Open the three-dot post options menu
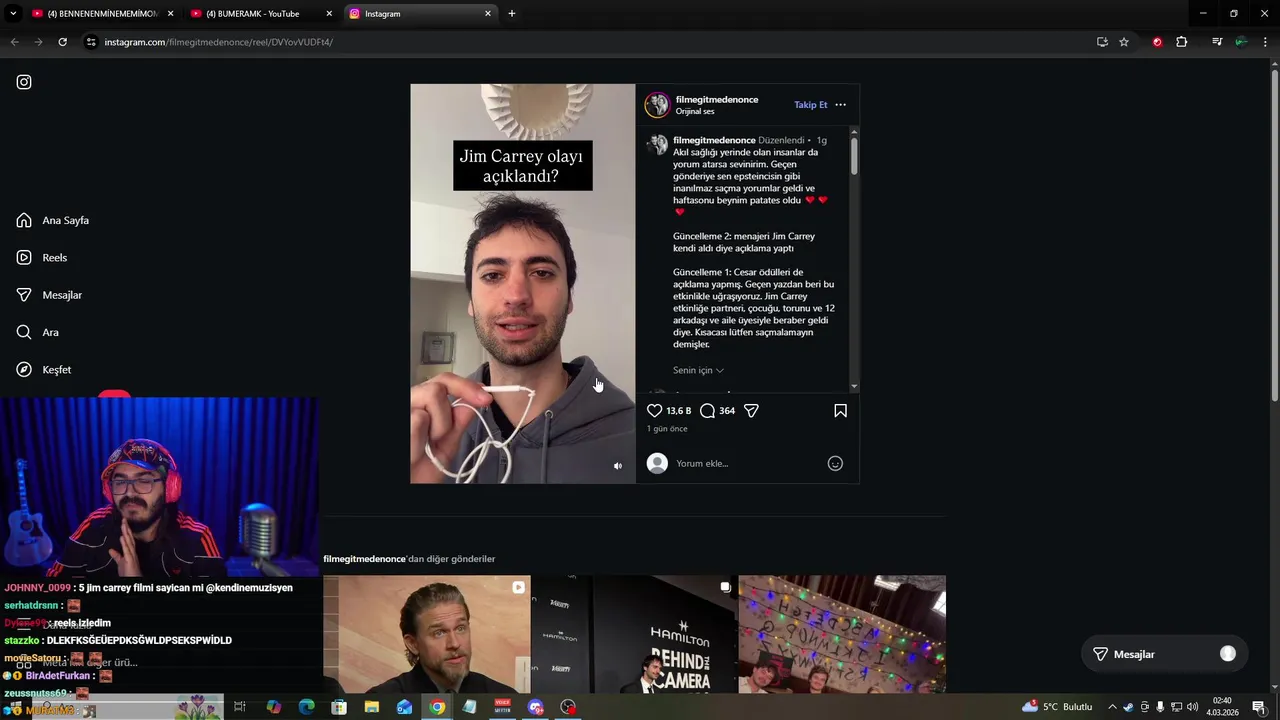Image resolution: width=1280 pixels, height=720 pixels. tap(840, 105)
